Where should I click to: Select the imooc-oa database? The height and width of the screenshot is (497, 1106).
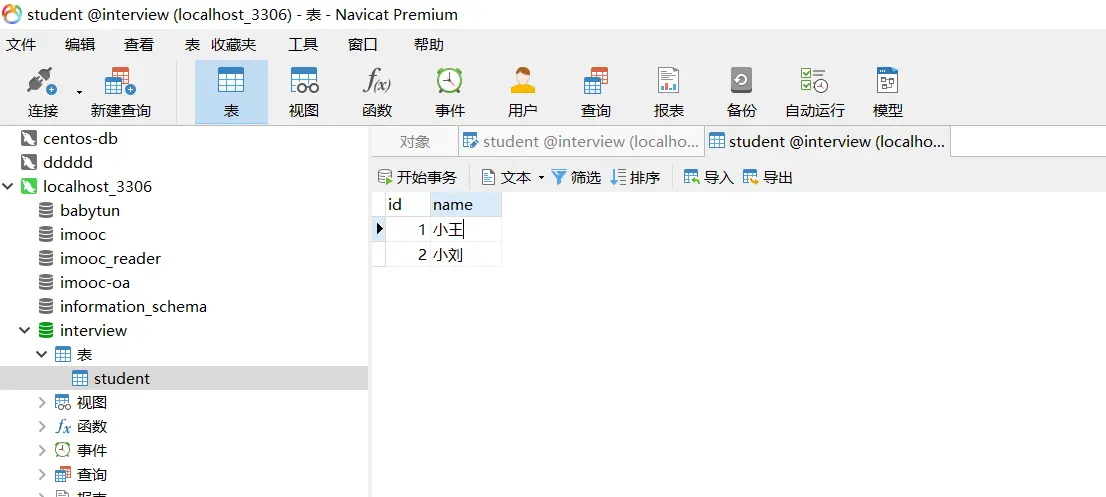(x=95, y=283)
